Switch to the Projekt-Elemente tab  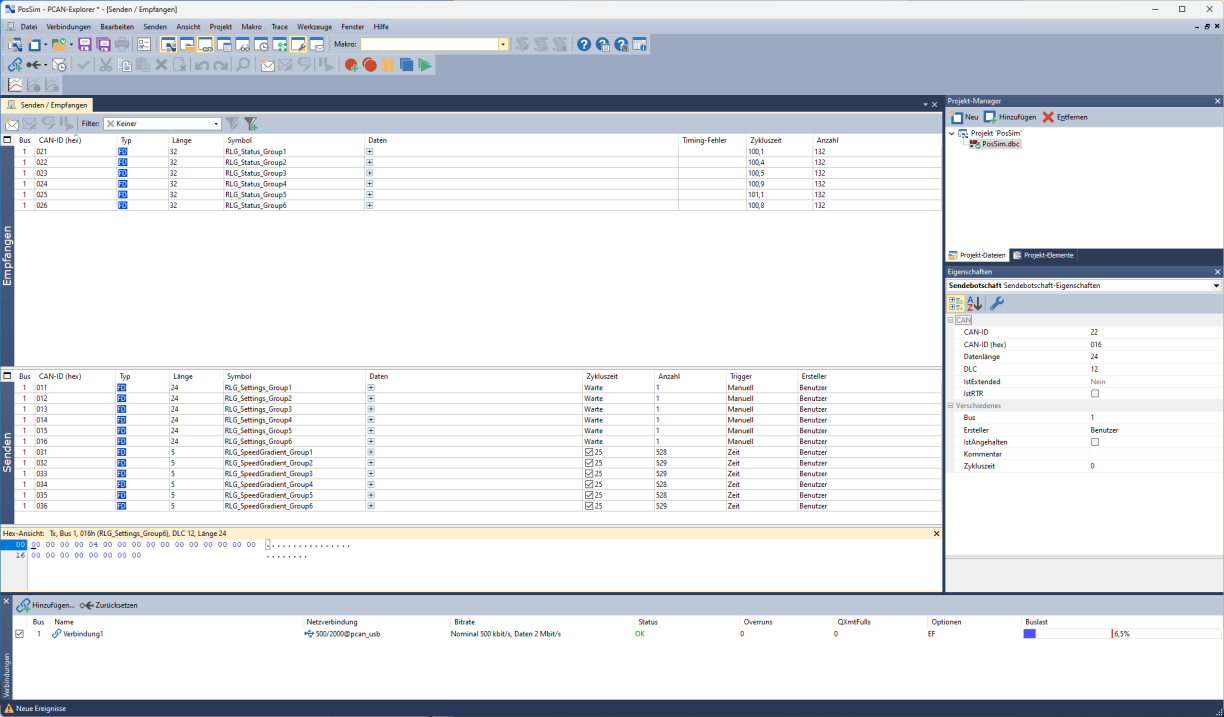click(x=1043, y=255)
